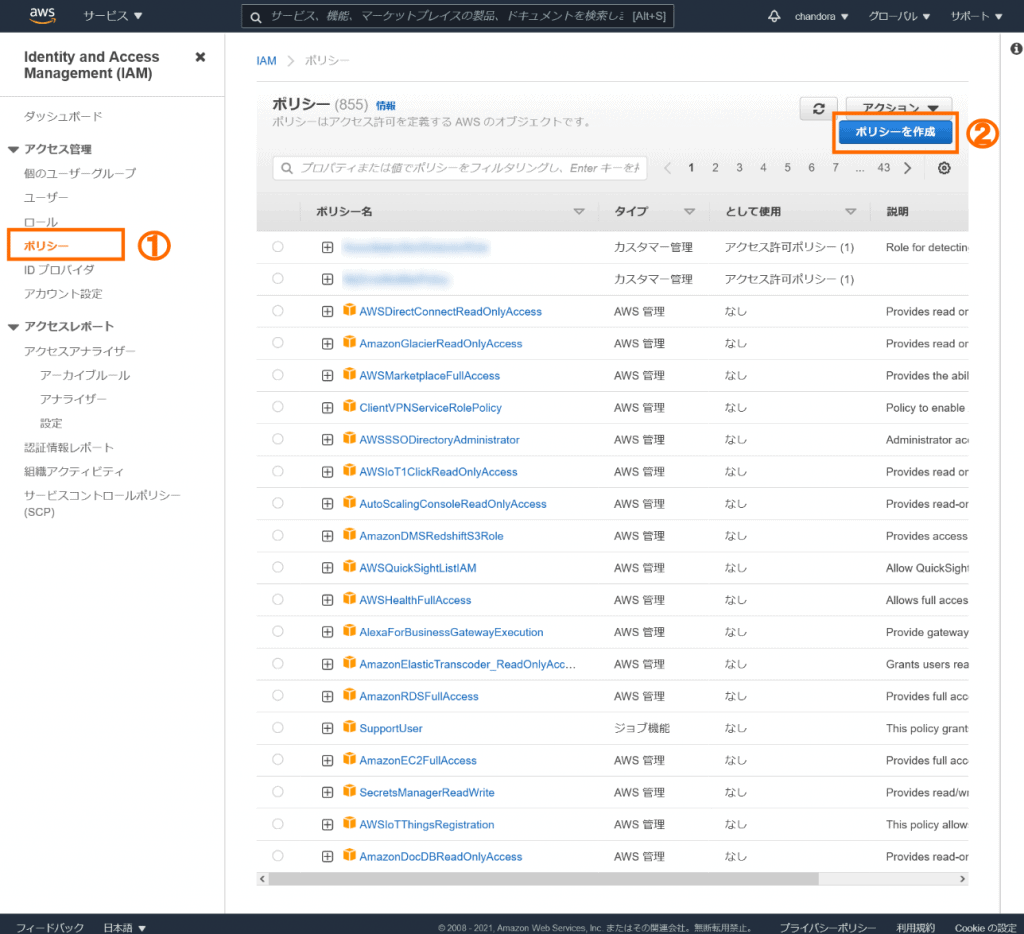Select the AmazonRDSFullAccess radio button
This screenshot has height=934, width=1024.
(x=278, y=696)
